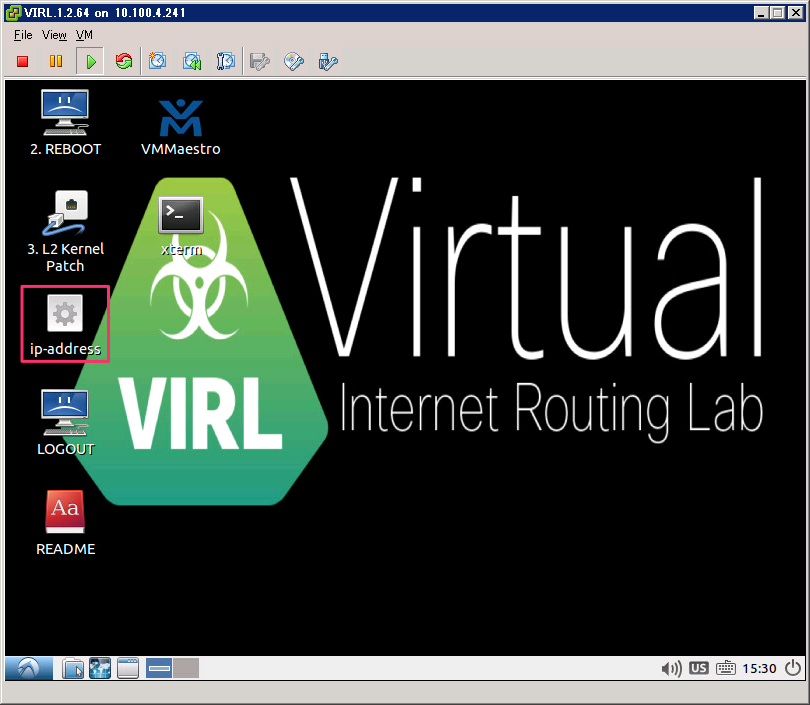Click the CD/DVD drive connect icon
Viewport: 810px width, 705px height.
293,61
